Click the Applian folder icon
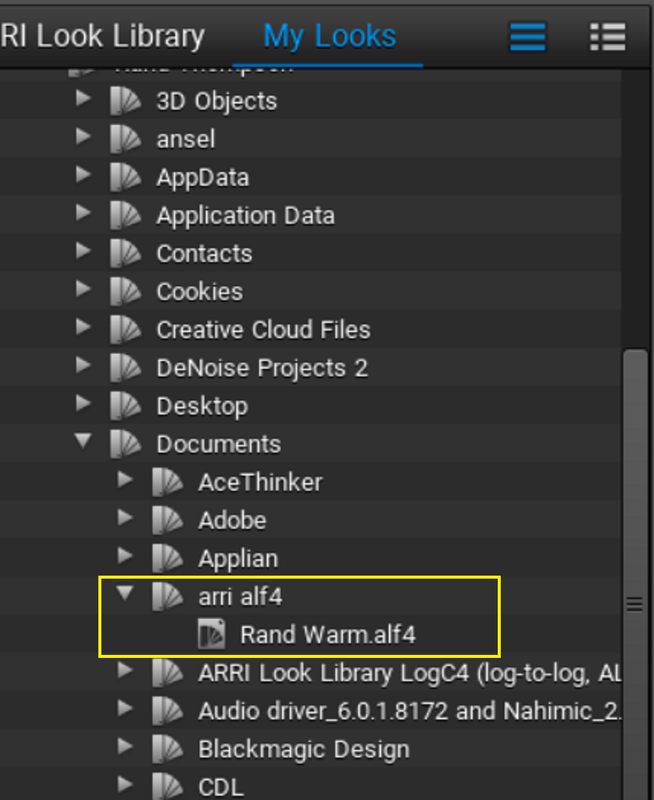This screenshot has width=654, height=800. [x=167, y=558]
